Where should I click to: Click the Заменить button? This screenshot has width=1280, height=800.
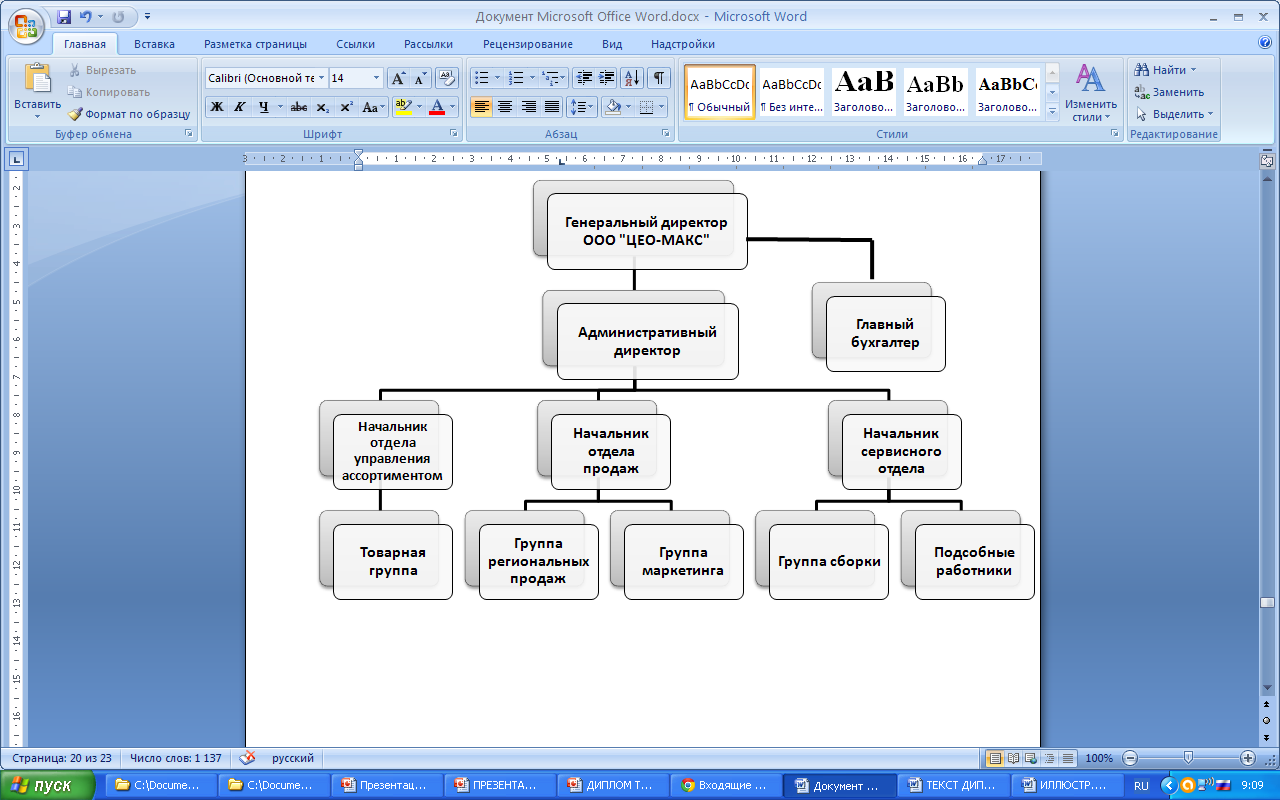[1169, 92]
